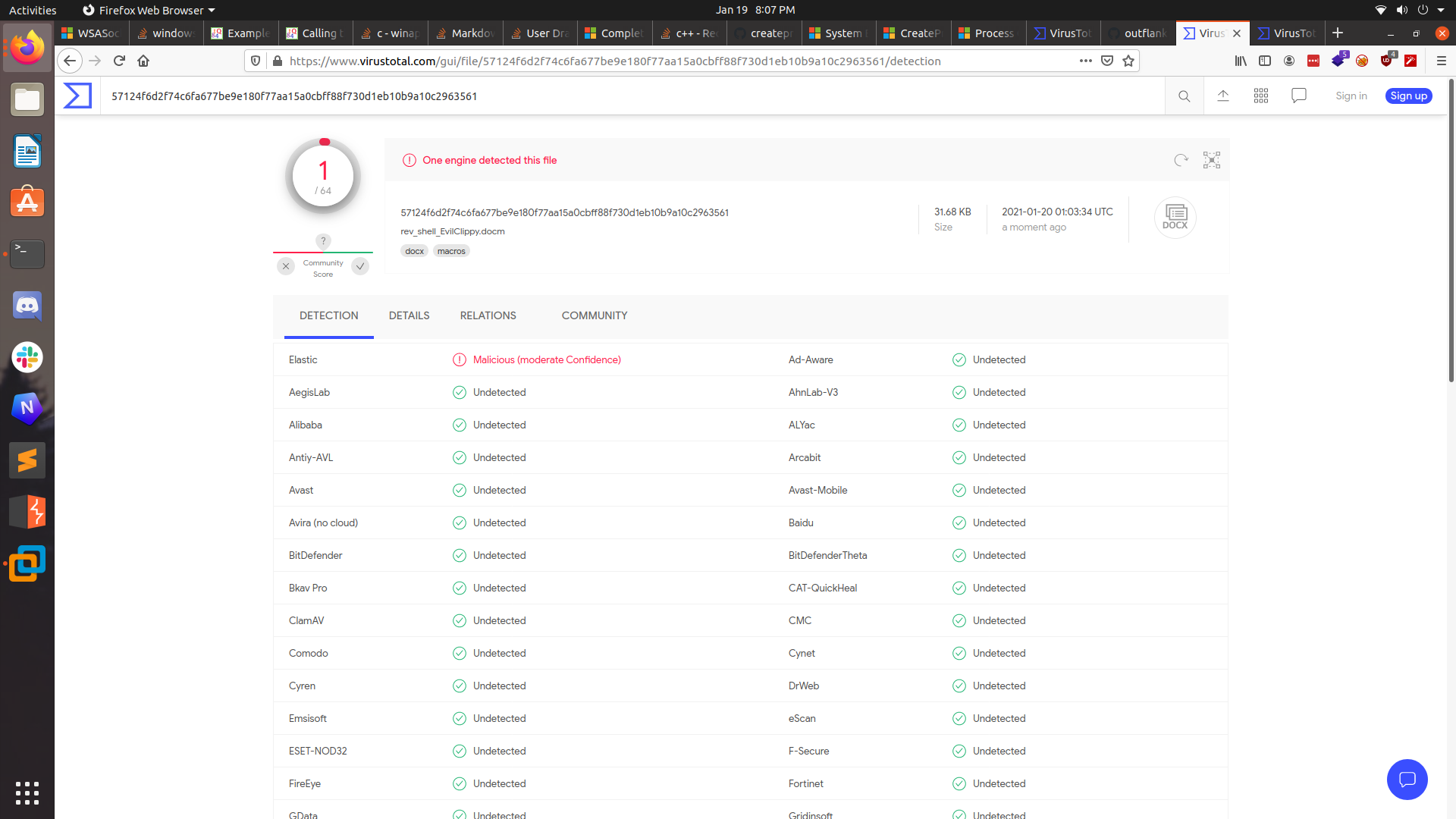
Task: Switch to the Markdown browser tab
Action: [x=465, y=33]
